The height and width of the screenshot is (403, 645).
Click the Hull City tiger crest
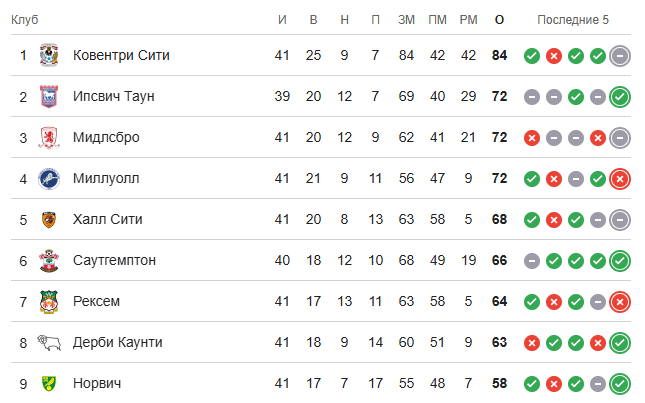pyautogui.click(x=49, y=220)
